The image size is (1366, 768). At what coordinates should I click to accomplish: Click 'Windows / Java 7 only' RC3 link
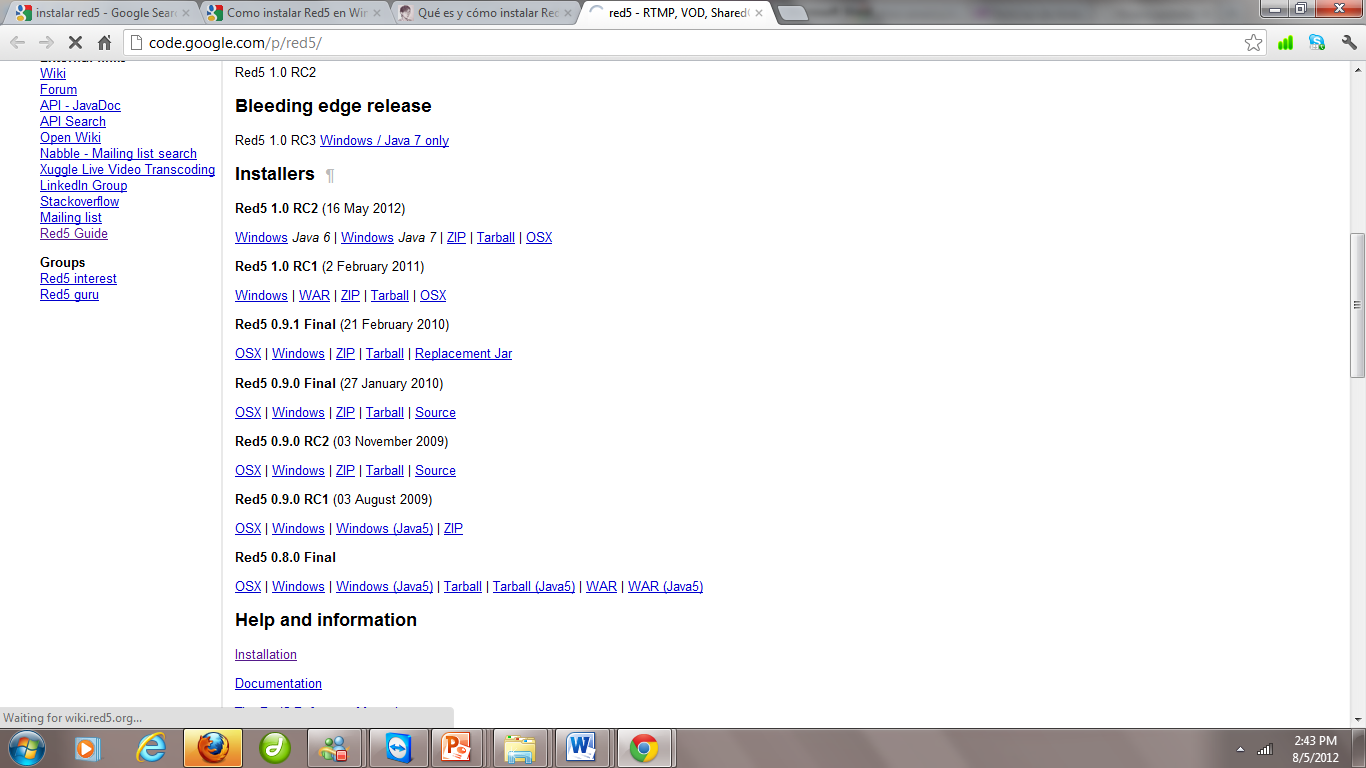(x=384, y=140)
